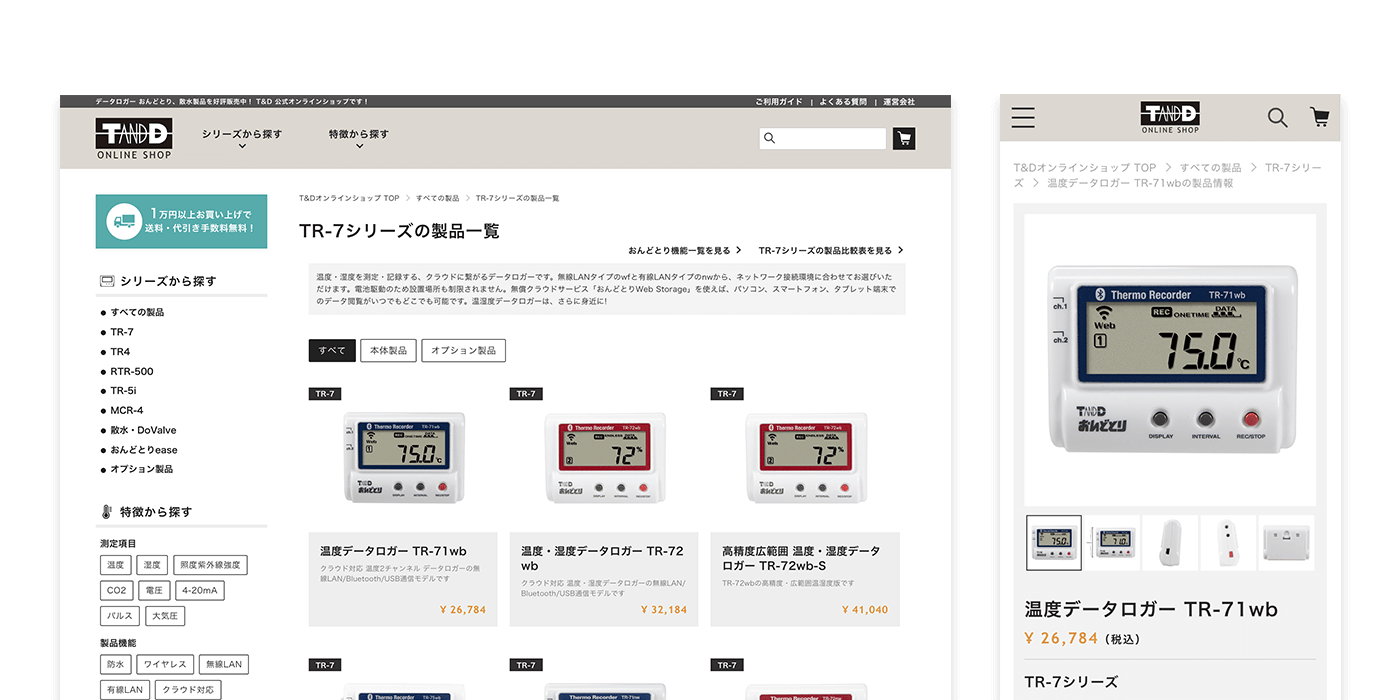Expand the シリーズから探す header menu
This screenshot has height=700, width=1400.
(242, 139)
